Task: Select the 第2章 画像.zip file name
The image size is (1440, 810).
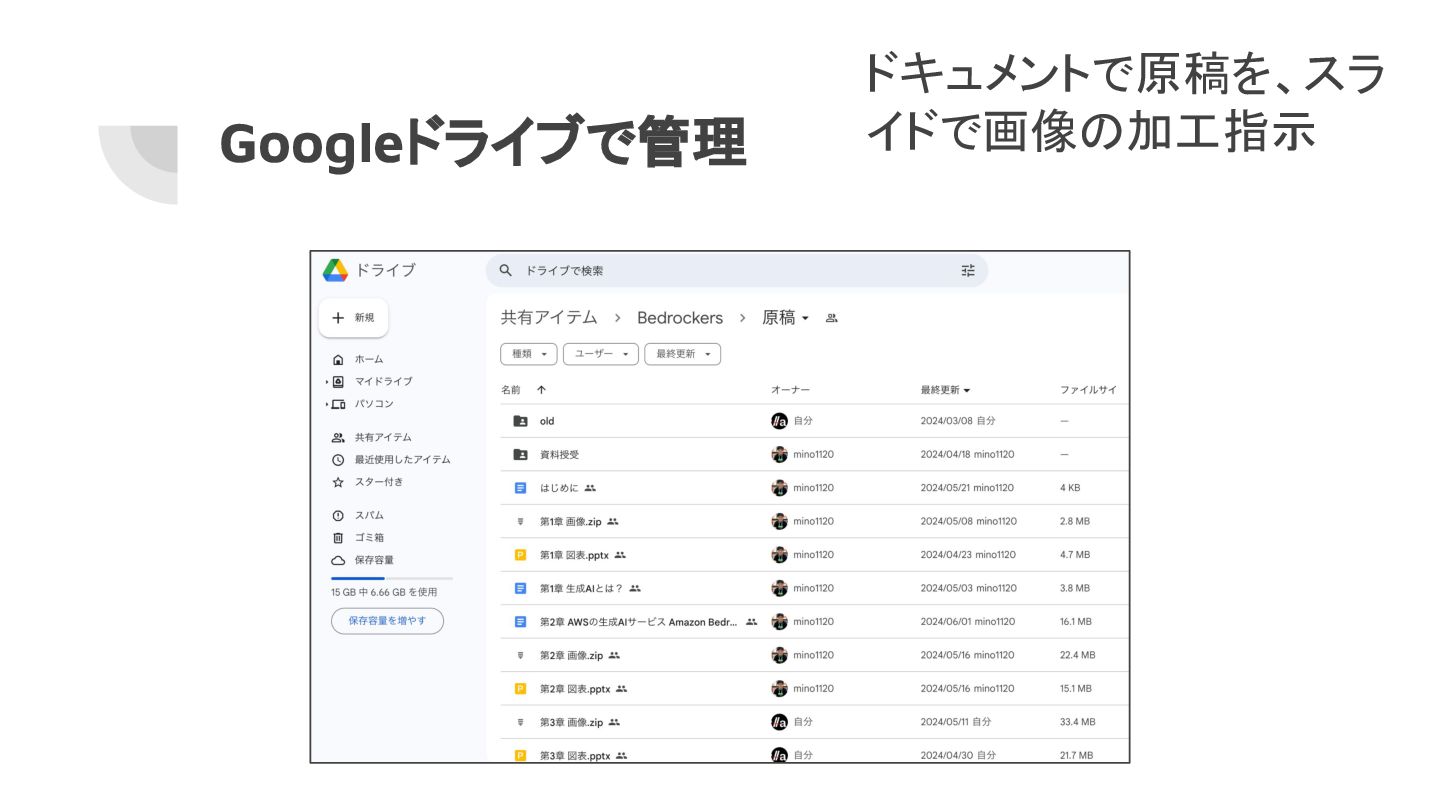Action: pos(572,655)
